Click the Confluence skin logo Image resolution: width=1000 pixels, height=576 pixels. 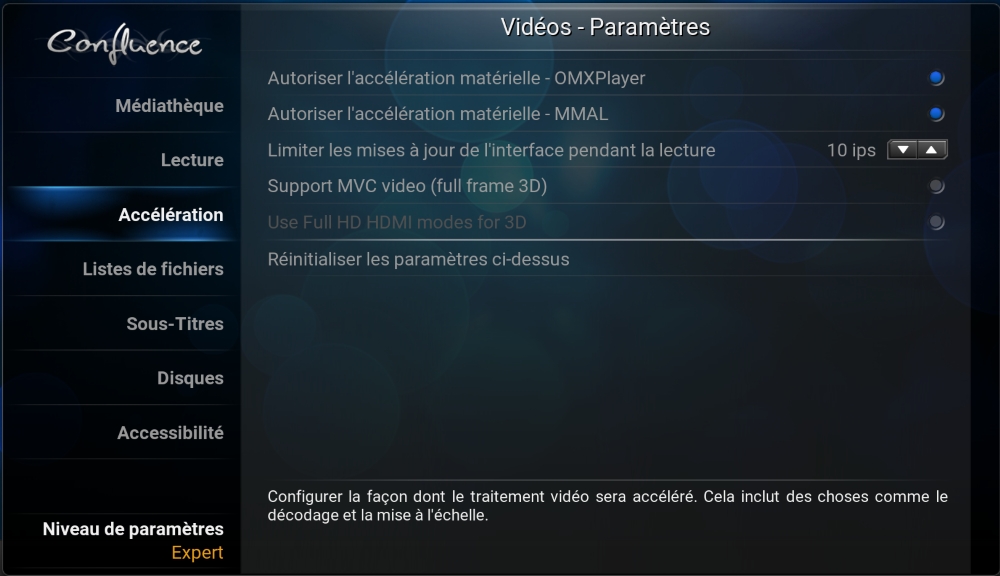[124, 44]
